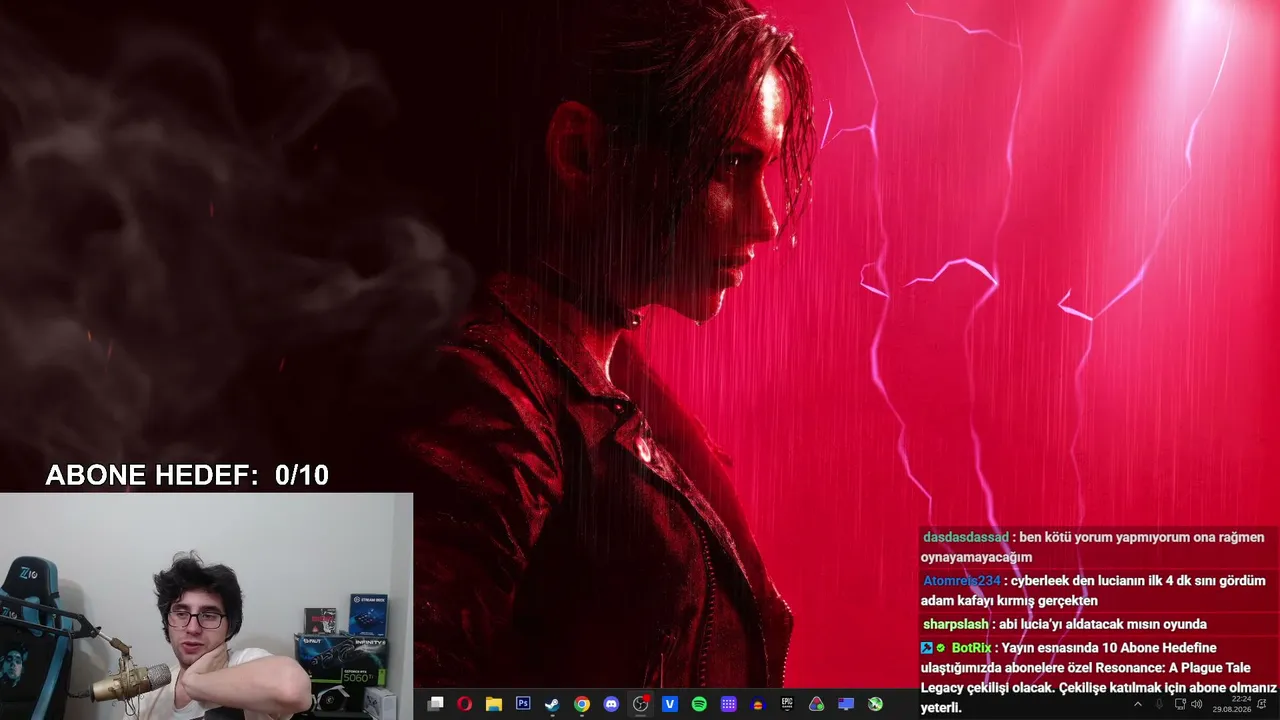
Task: Open the three-colored-circles app on the taskbar
Action: (816, 704)
